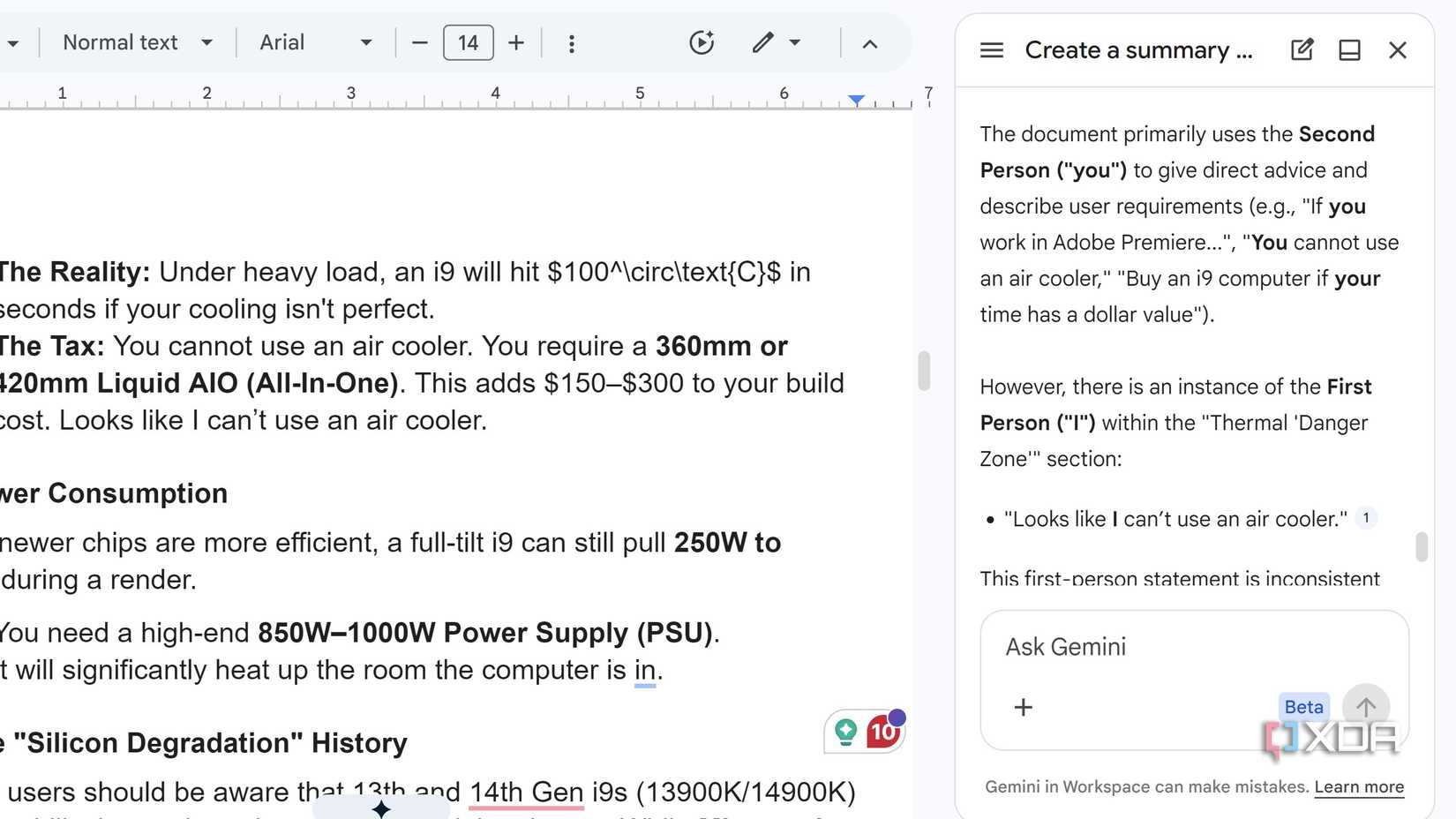Click 'Create a summary ...' panel title
Viewport: 1456px width, 819px height.
(1138, 50)
